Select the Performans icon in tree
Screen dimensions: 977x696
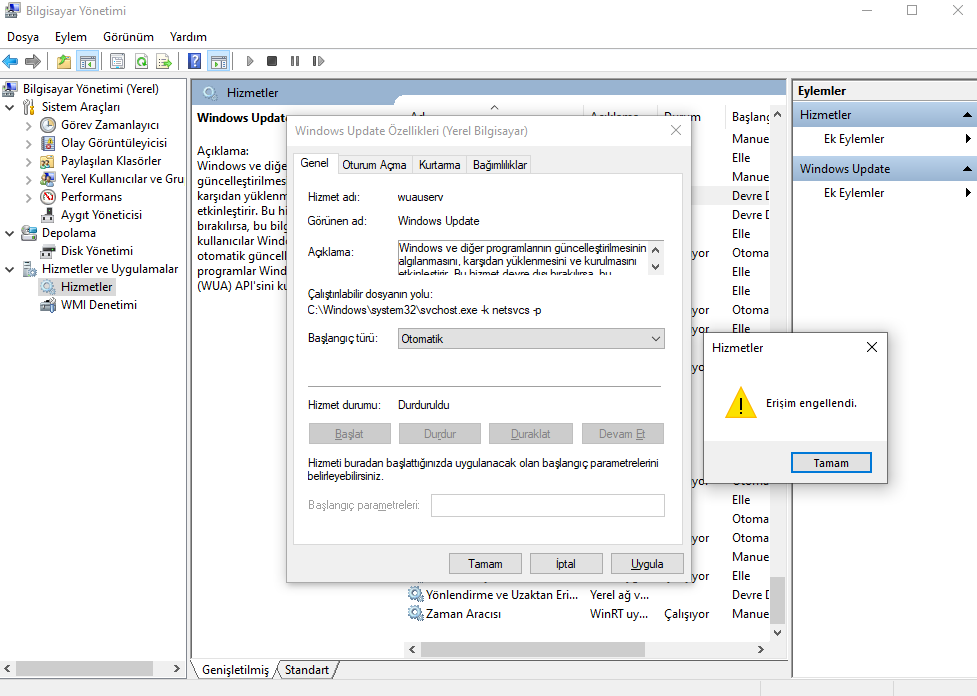(48, 197)
